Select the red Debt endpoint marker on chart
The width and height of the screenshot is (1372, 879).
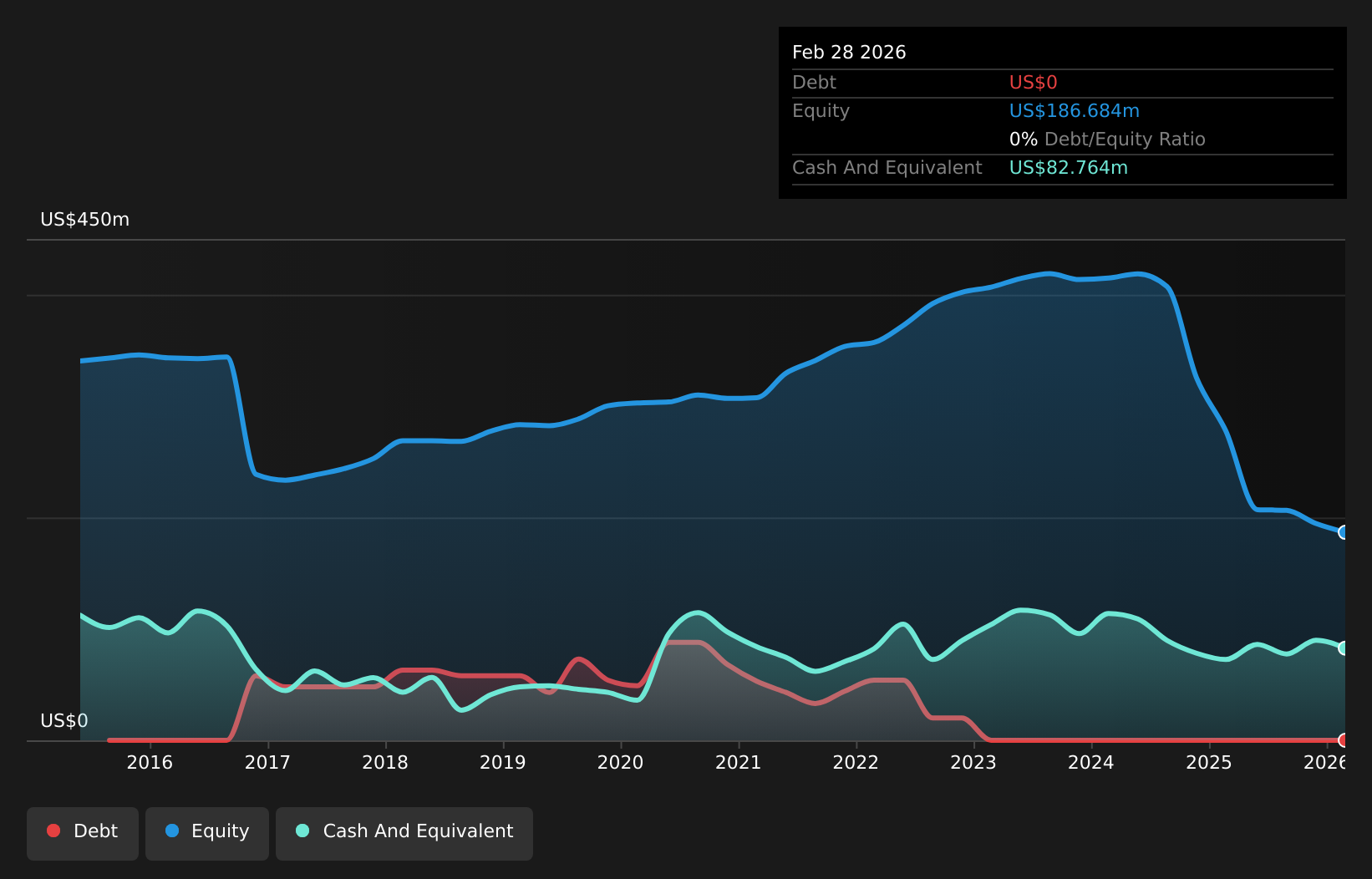click(x=1343, y=740)
